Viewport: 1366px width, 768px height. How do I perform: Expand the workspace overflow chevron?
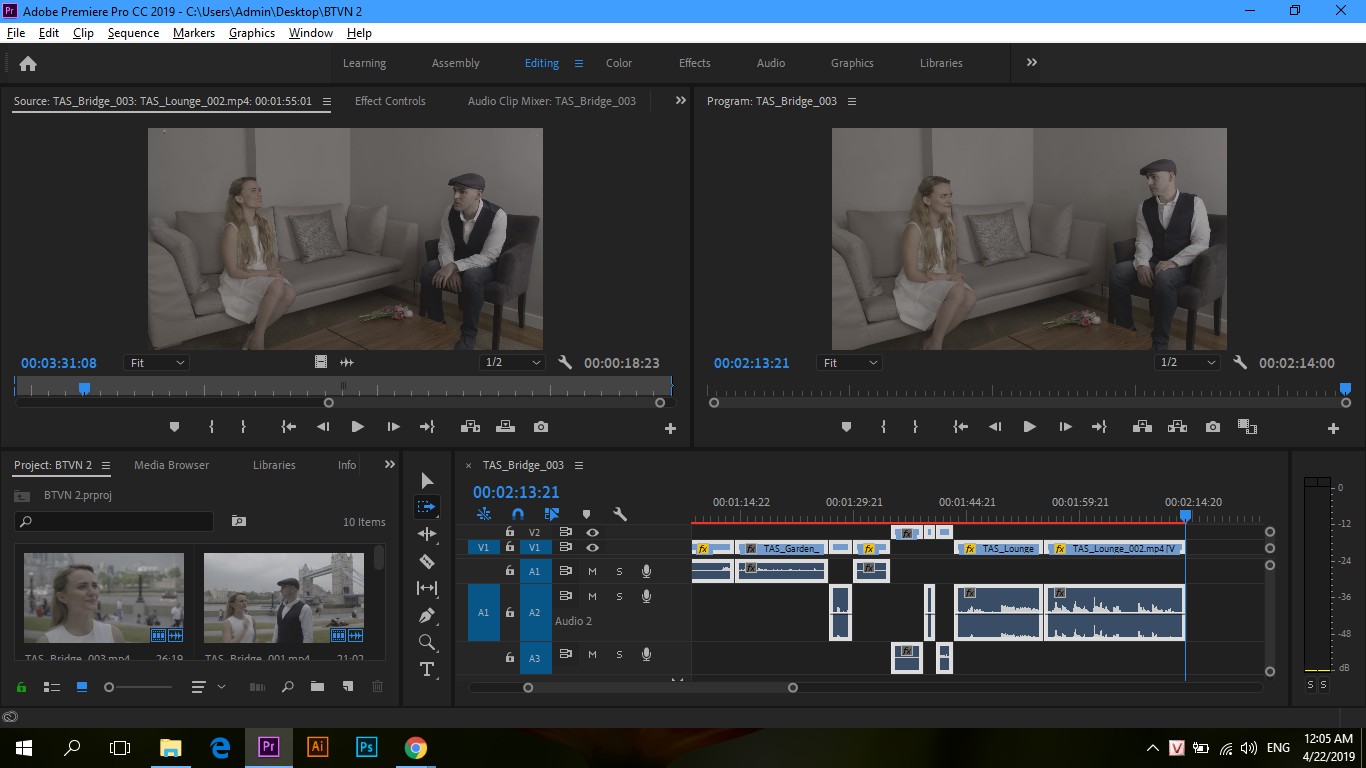click(x=1031, y=62)
